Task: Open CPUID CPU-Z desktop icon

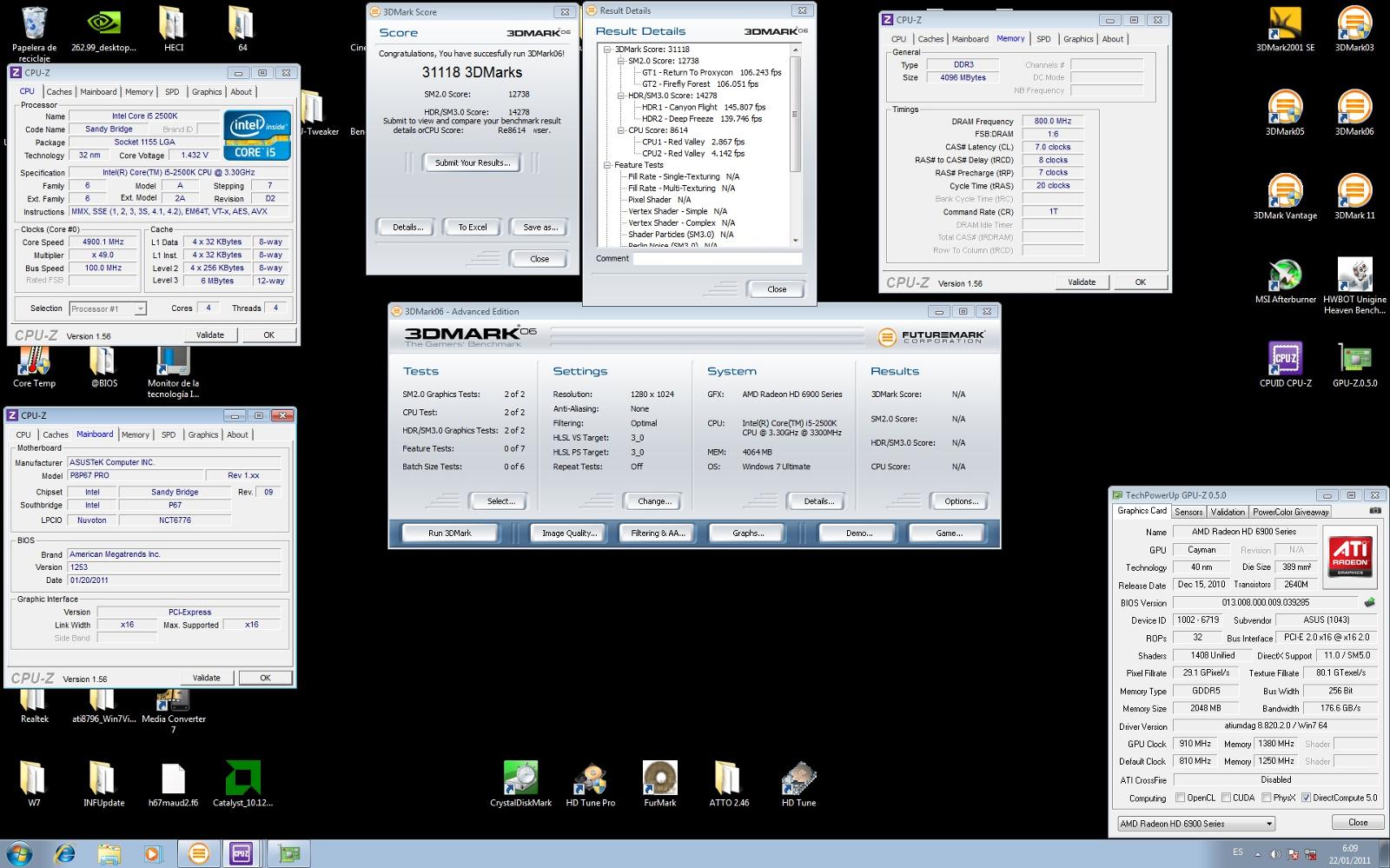Action: click(x=1285, y=363)
